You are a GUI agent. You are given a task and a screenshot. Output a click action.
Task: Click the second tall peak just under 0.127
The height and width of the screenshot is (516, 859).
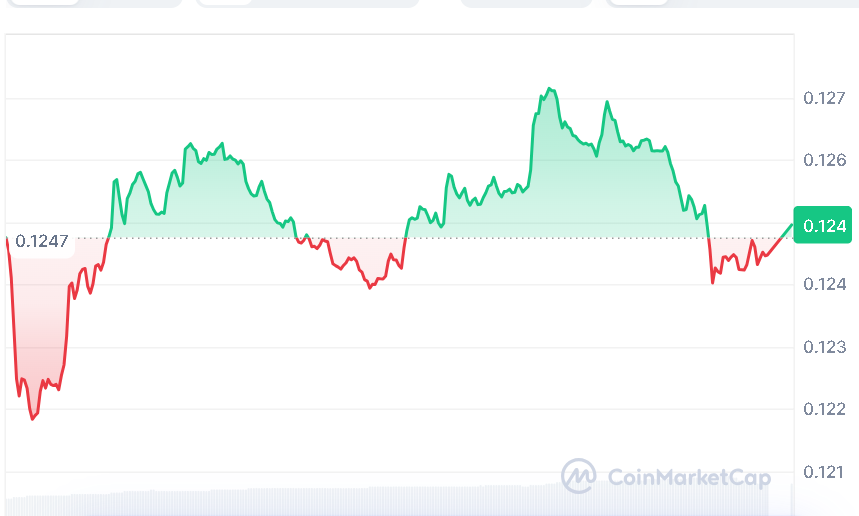pyautogui.click(x=606, y=102)
